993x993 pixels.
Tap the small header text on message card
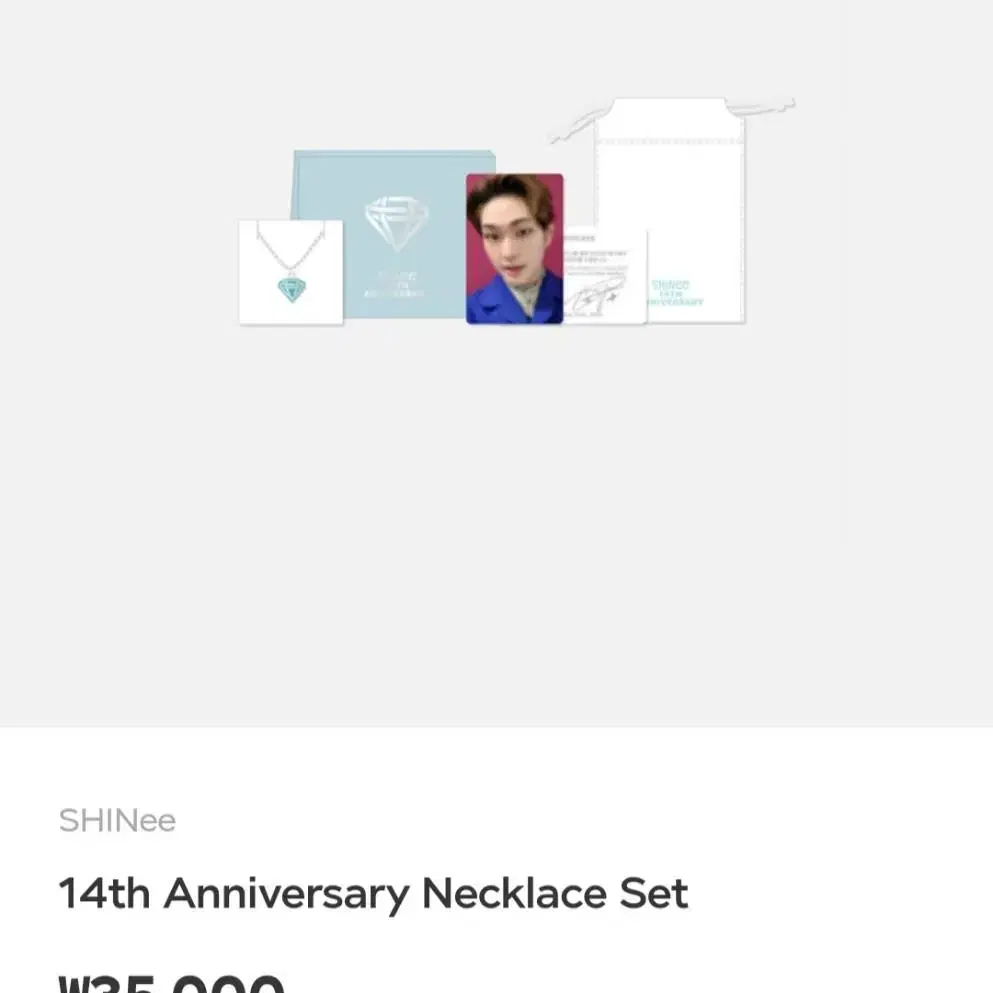[x=579, y=238]
